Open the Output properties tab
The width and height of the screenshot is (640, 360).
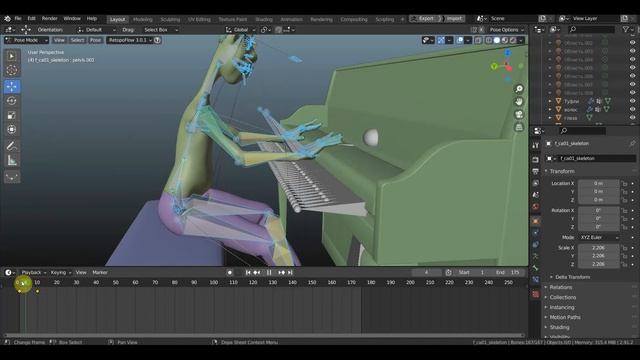(536, 172)
